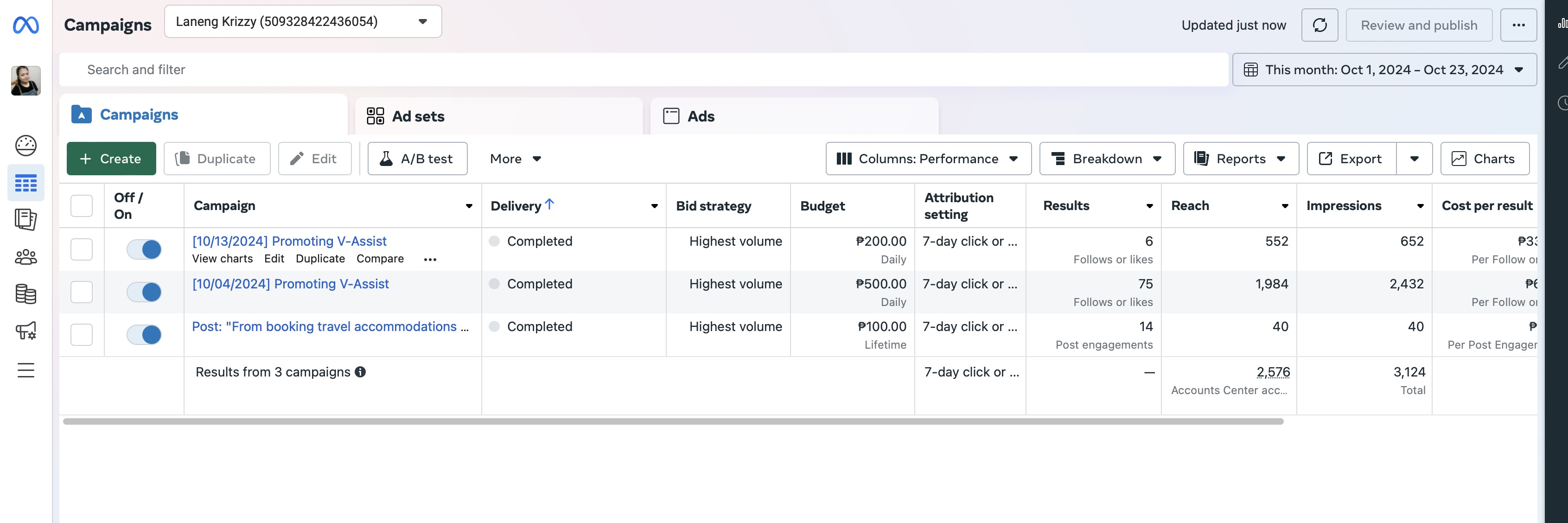Expand the Columns: Performance dropdown
The width and height of the screenshot is (1568, 523).
click(928, 159)
